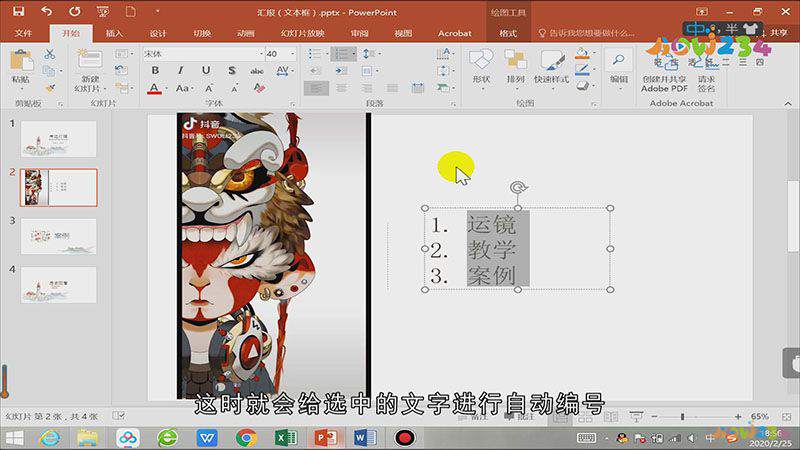Select slide 1 thumbnail
800x450 pixels.
click(59, 139)
